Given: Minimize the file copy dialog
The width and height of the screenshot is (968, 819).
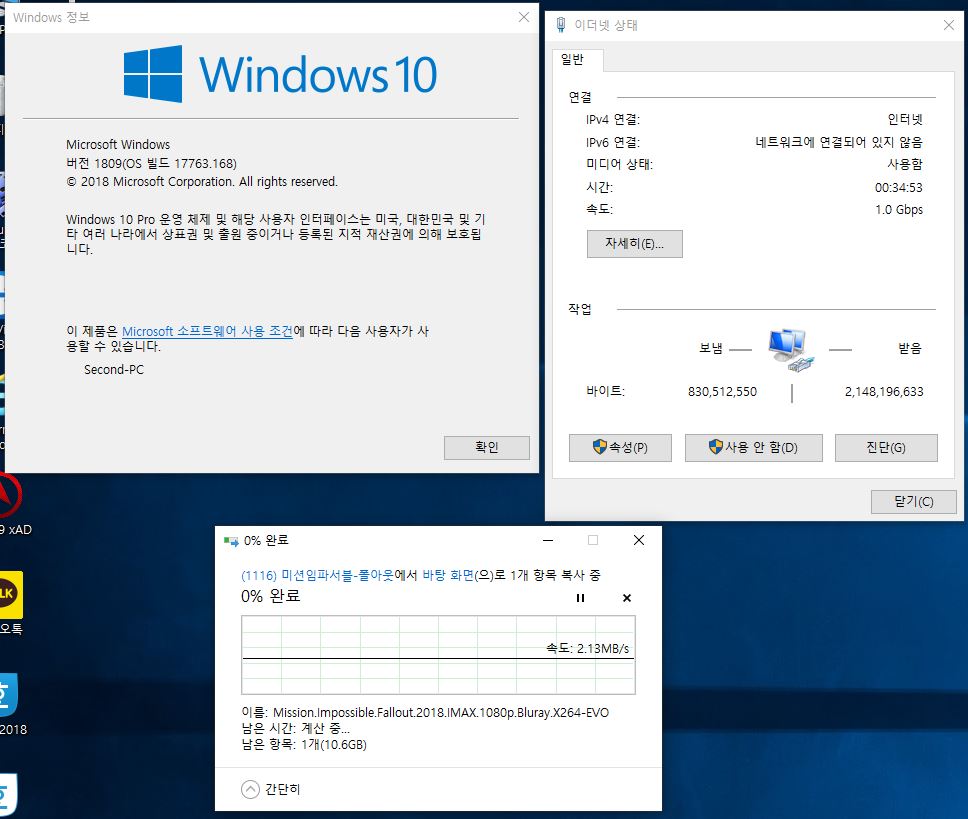Looking at the screenshot, I should (x=548, y=540).
